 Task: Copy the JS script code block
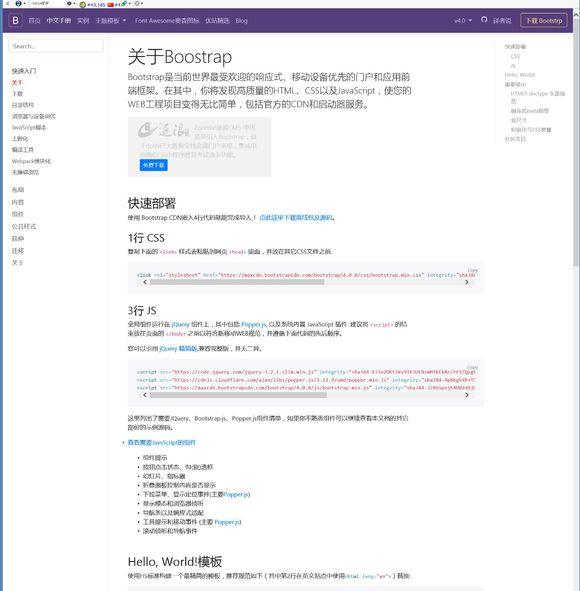473,367
